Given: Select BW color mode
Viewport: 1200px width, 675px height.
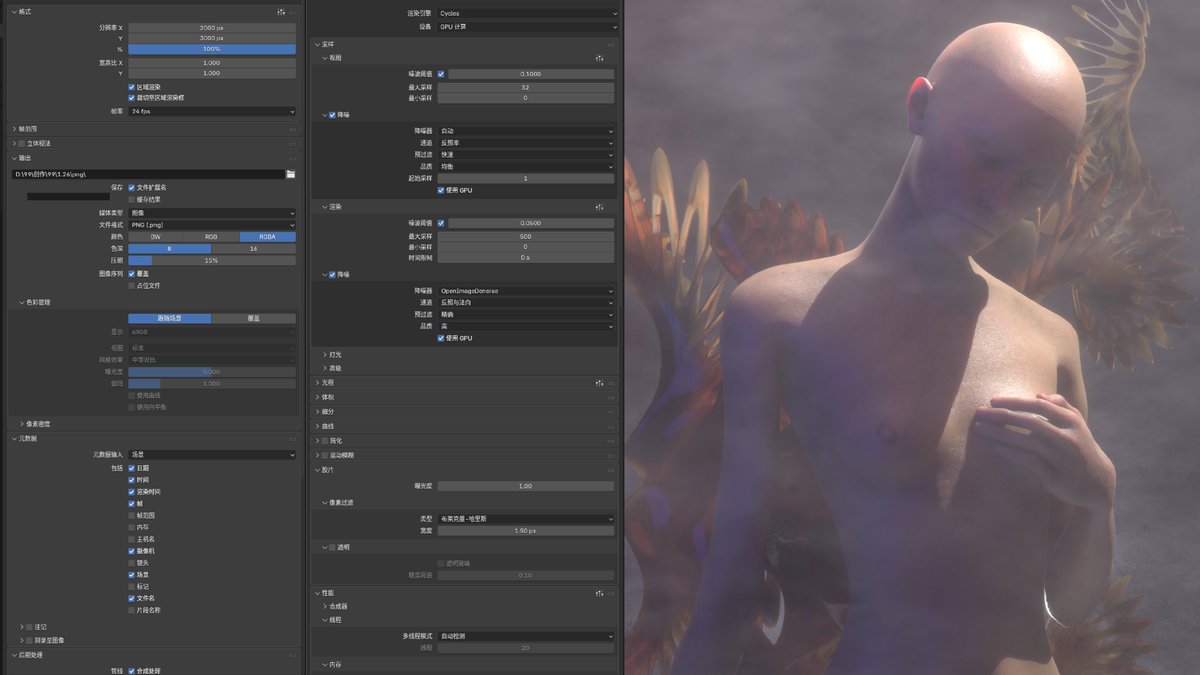Looking at the screenshot, I should pos(156,237).
